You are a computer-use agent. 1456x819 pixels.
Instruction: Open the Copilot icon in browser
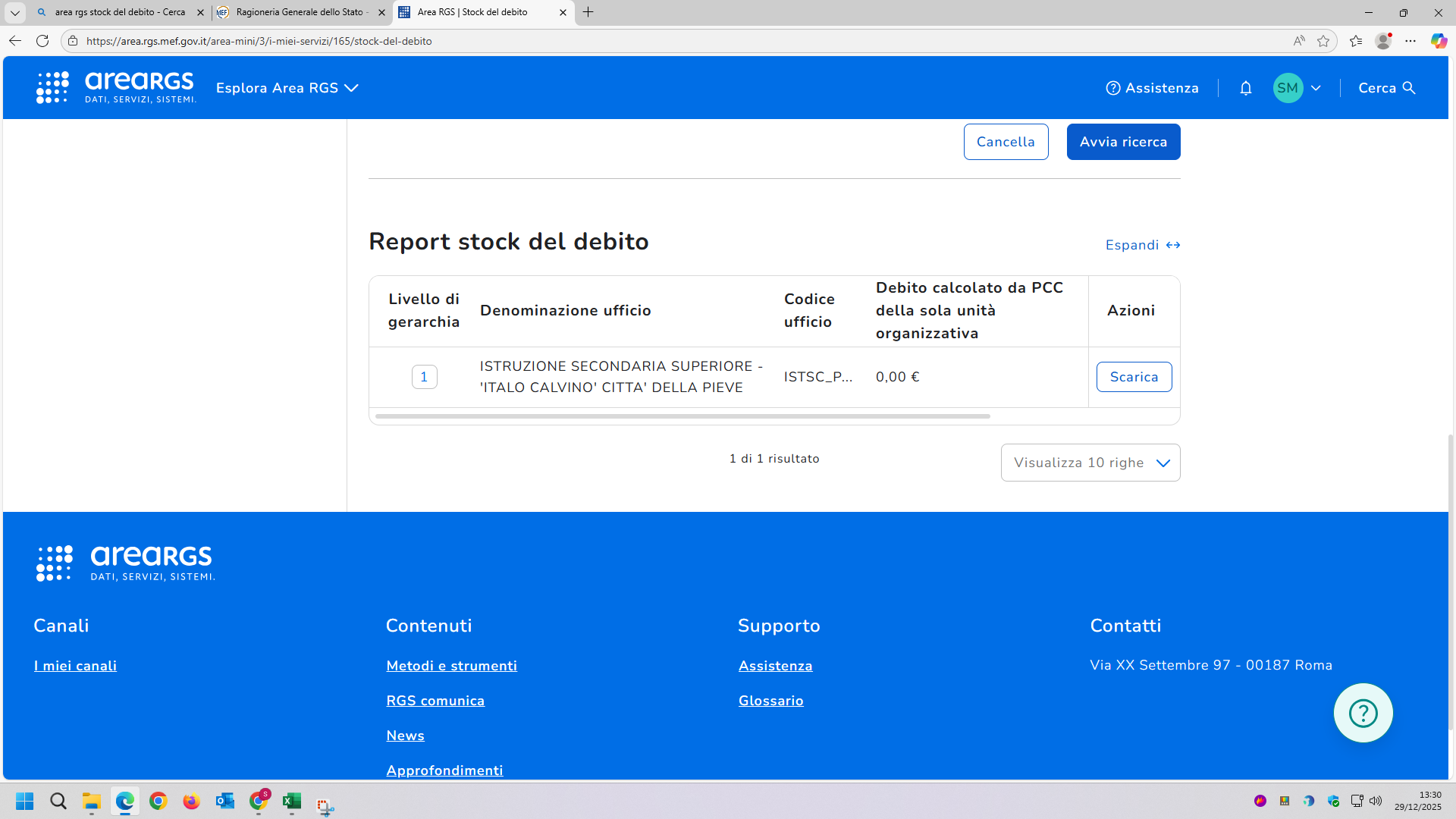pyautogui.click(x=1438, y=41)
